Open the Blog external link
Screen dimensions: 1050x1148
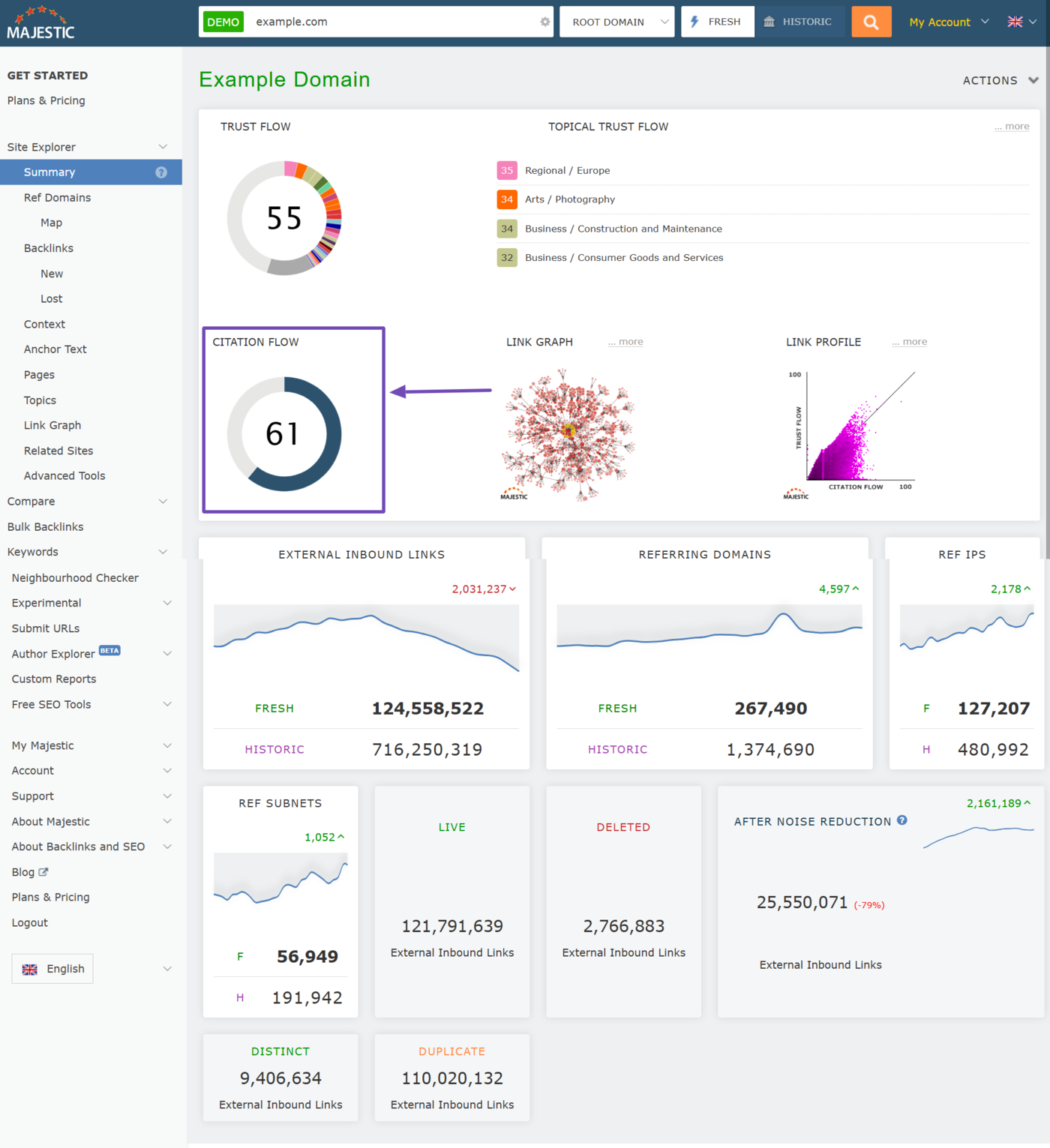pyautogui.click(x=30, y=872)
